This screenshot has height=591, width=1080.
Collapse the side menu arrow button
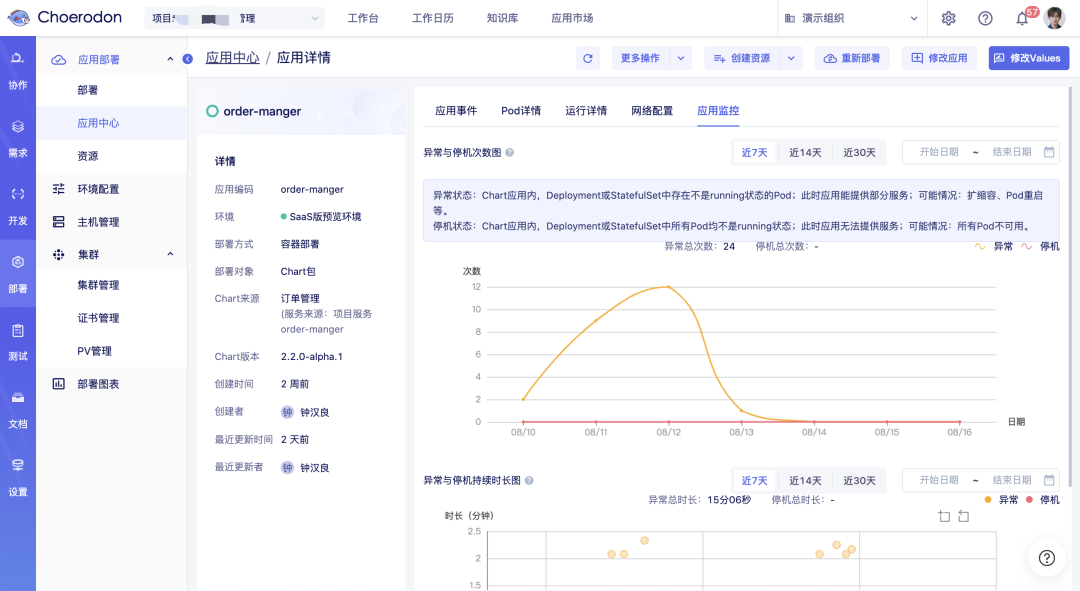[x=187, y=59]
